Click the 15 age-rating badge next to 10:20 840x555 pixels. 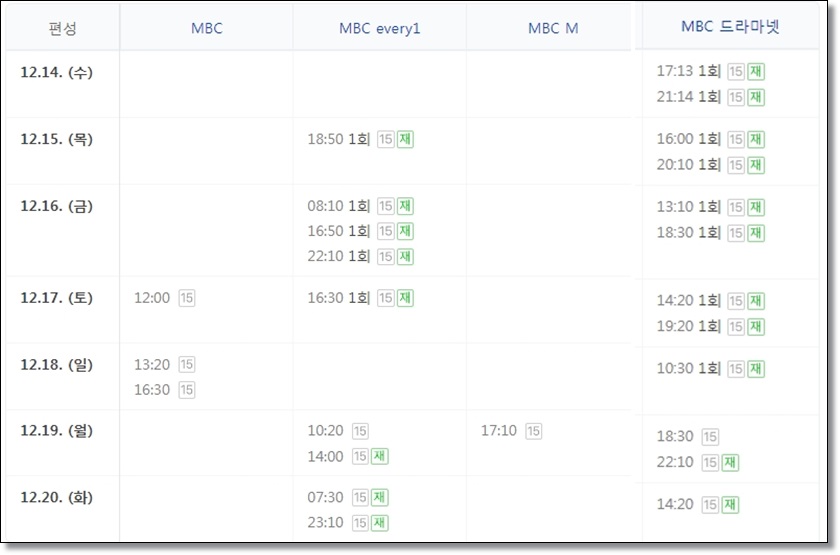click(x=360, y=431)
